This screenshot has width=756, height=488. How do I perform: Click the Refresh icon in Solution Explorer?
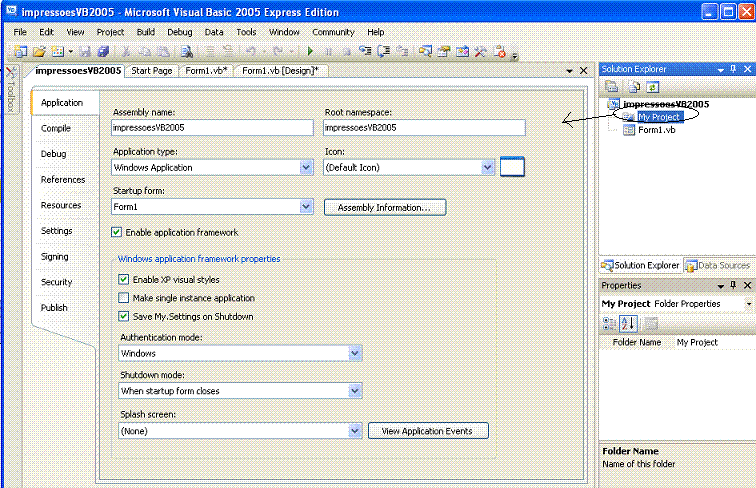pos(652,87)
